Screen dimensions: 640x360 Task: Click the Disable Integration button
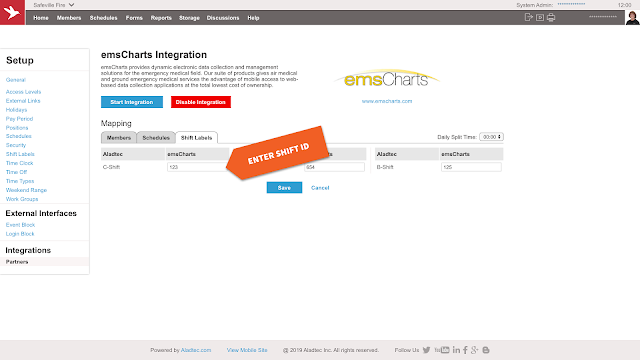tap(201, 102)
